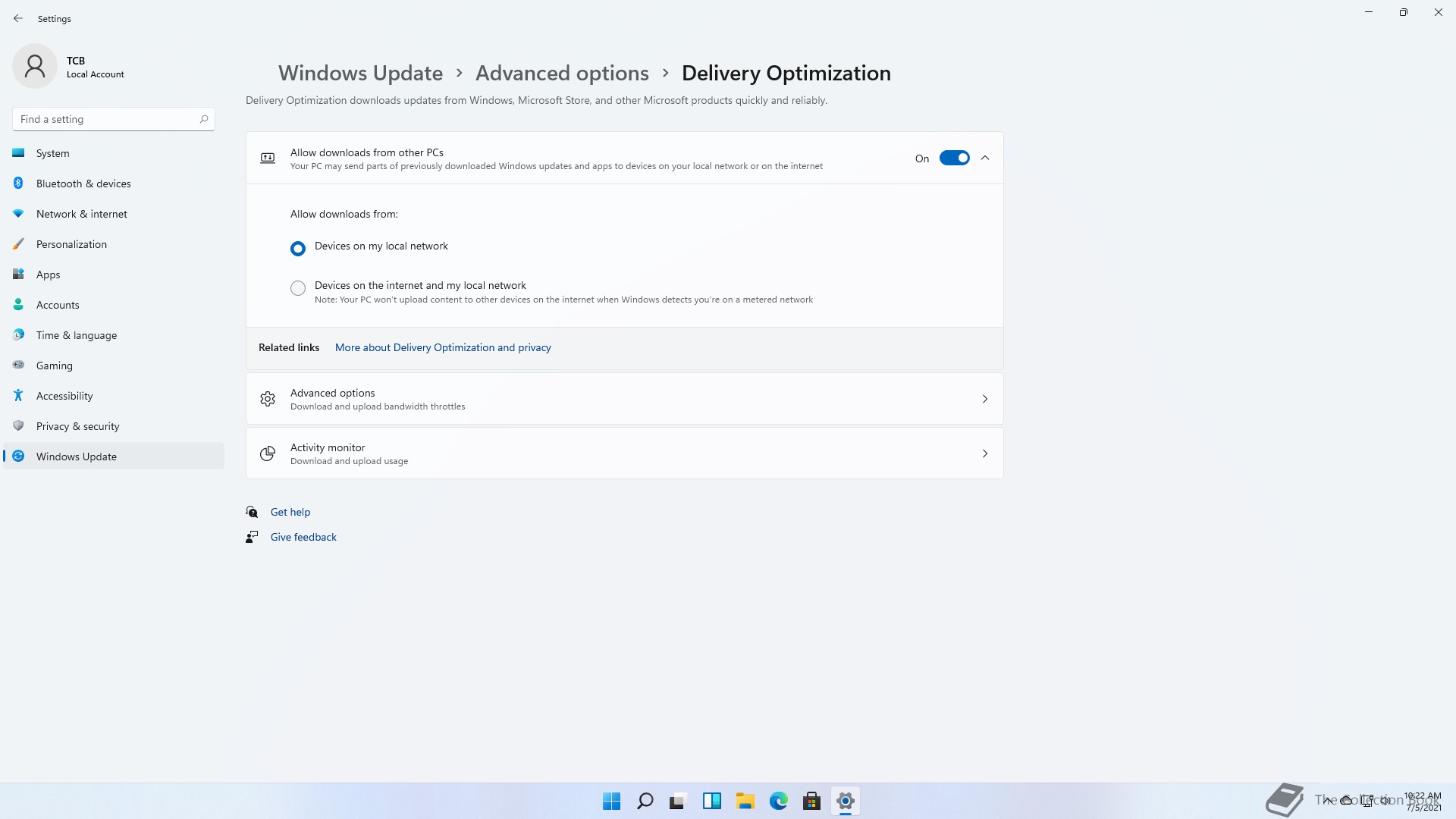Open the system tray clock showing 7/5/2021
Screen dimensions: 1456x819
coord(1423,802)
